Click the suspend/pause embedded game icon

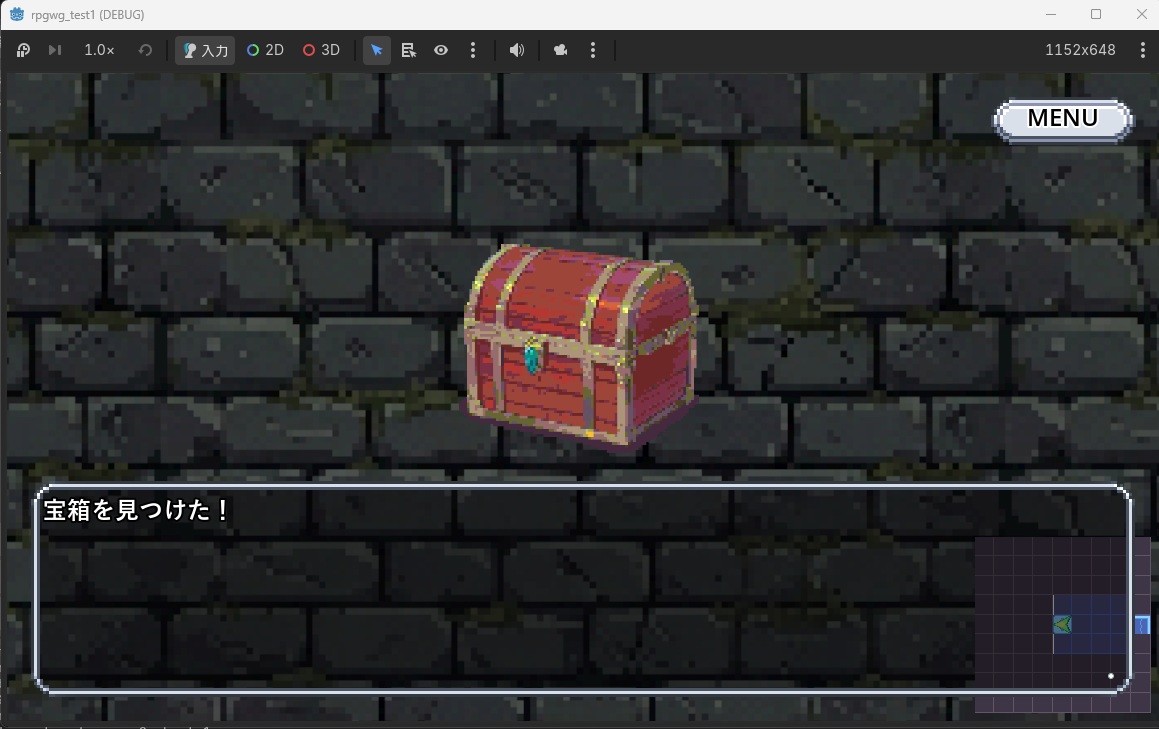point(23,50)
